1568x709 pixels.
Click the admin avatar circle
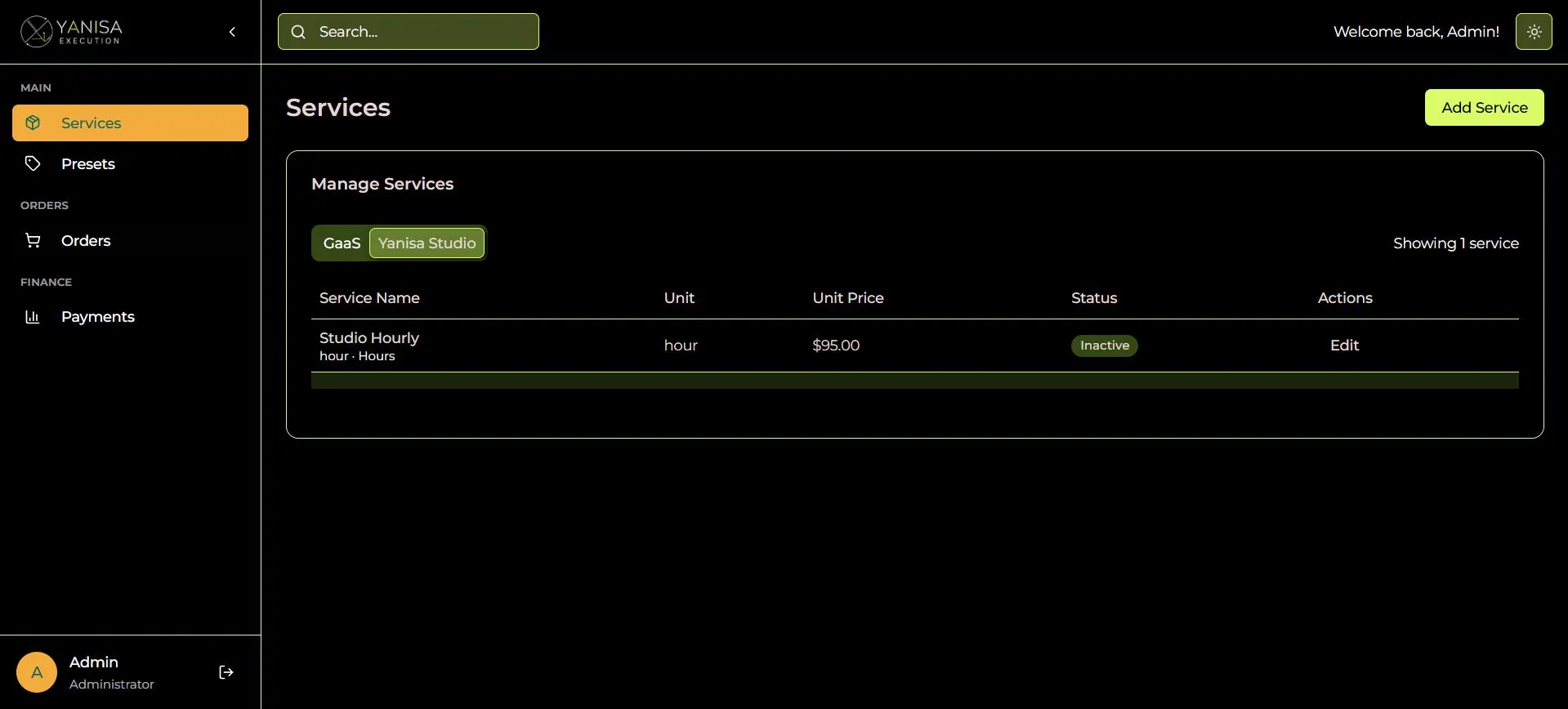(37, 672)
